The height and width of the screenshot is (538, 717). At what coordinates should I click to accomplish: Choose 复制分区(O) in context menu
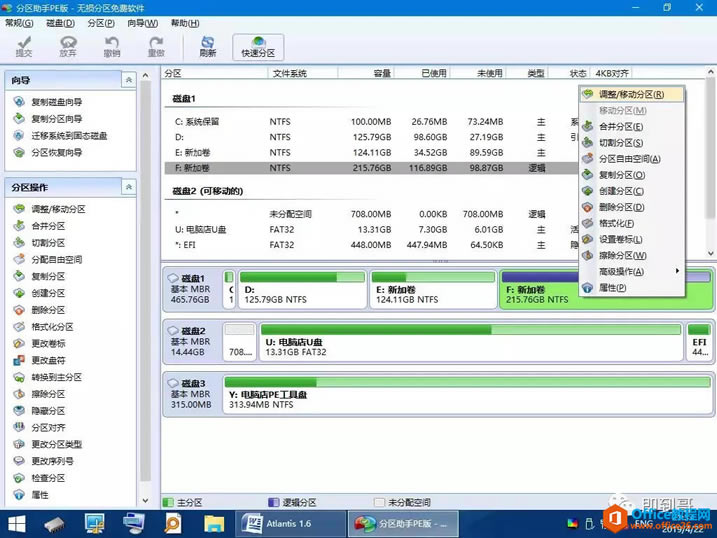pyautogui.click(x=632, y=175)
